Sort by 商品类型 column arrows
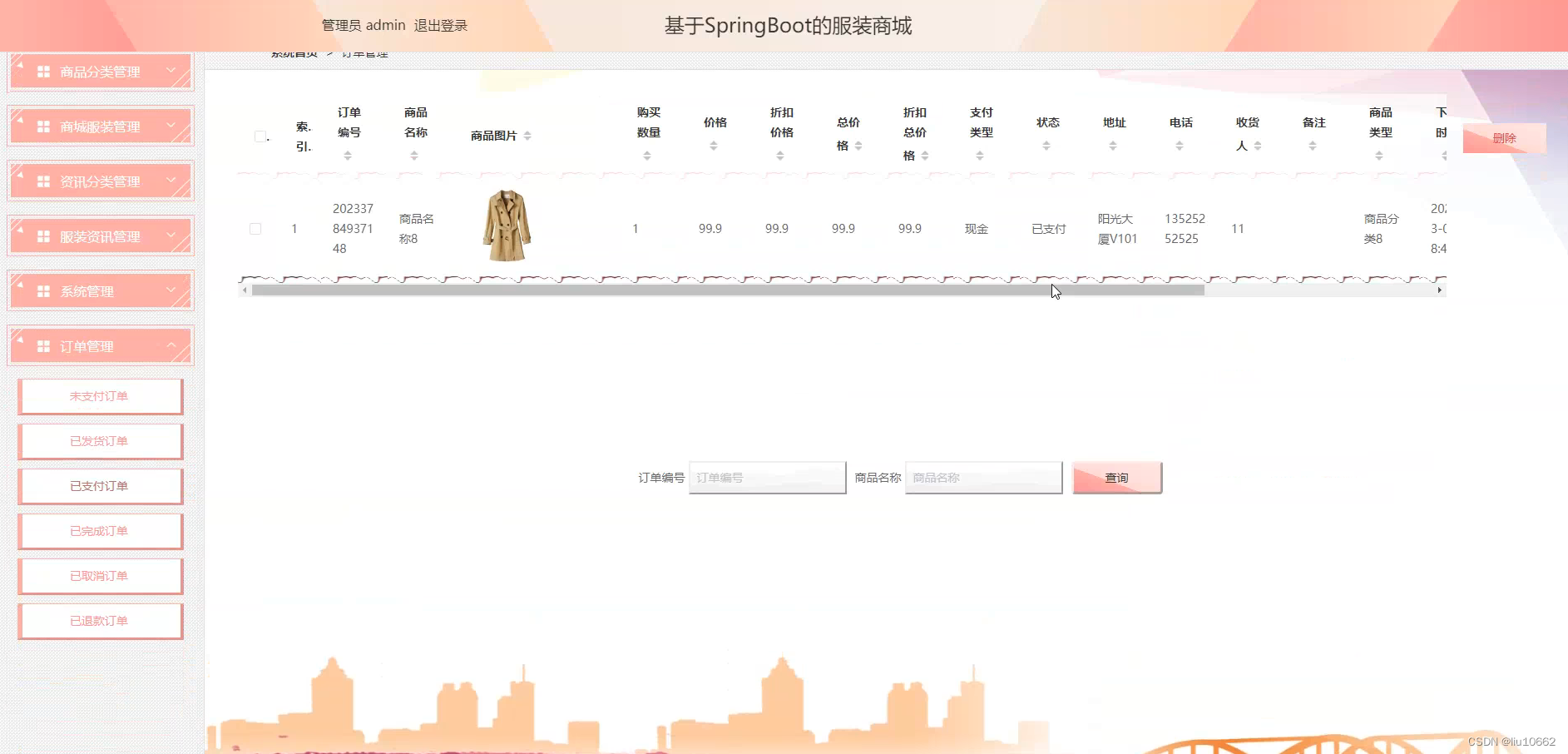The height and width of the screenshot is (754, 1568). click(x=1379, y=156)
